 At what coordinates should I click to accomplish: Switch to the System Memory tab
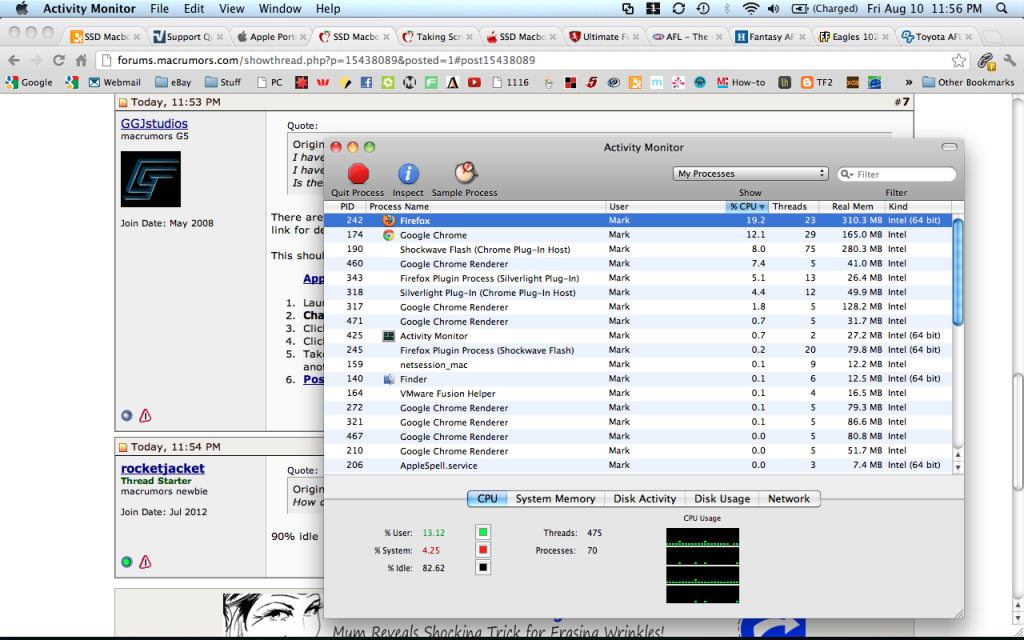coord(555,498)
